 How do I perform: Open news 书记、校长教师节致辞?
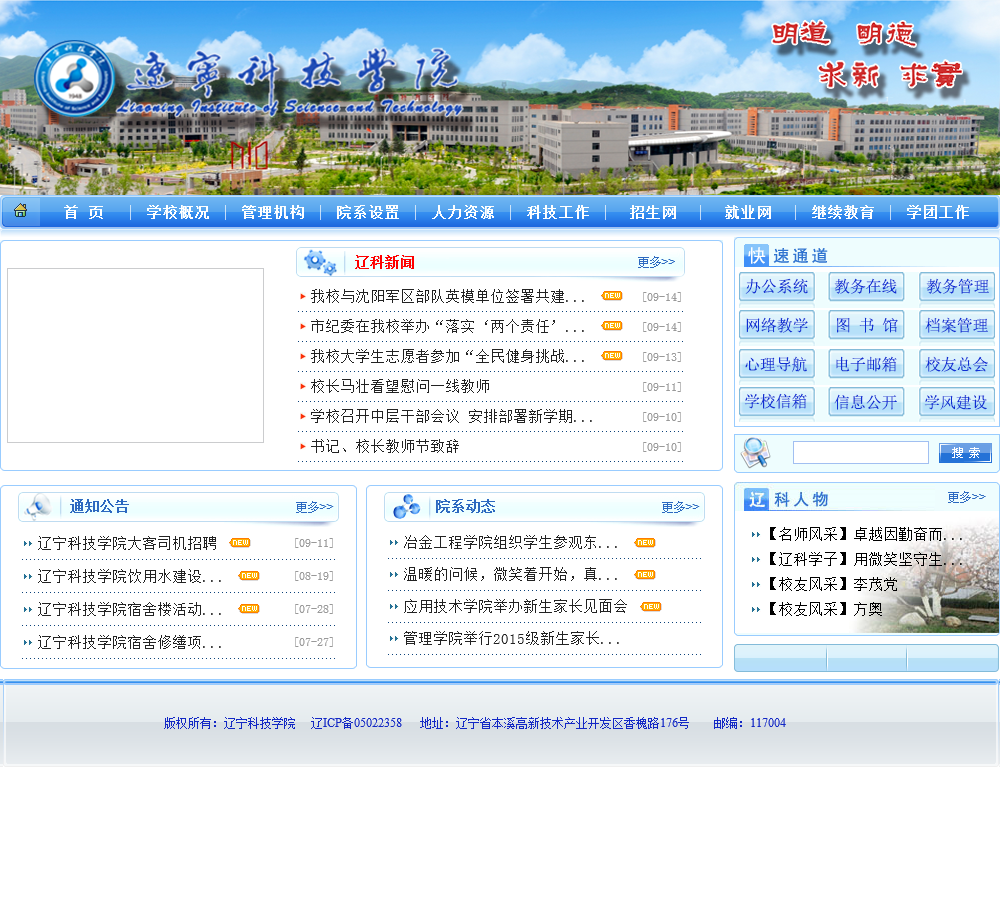click(x=385, y=447)
